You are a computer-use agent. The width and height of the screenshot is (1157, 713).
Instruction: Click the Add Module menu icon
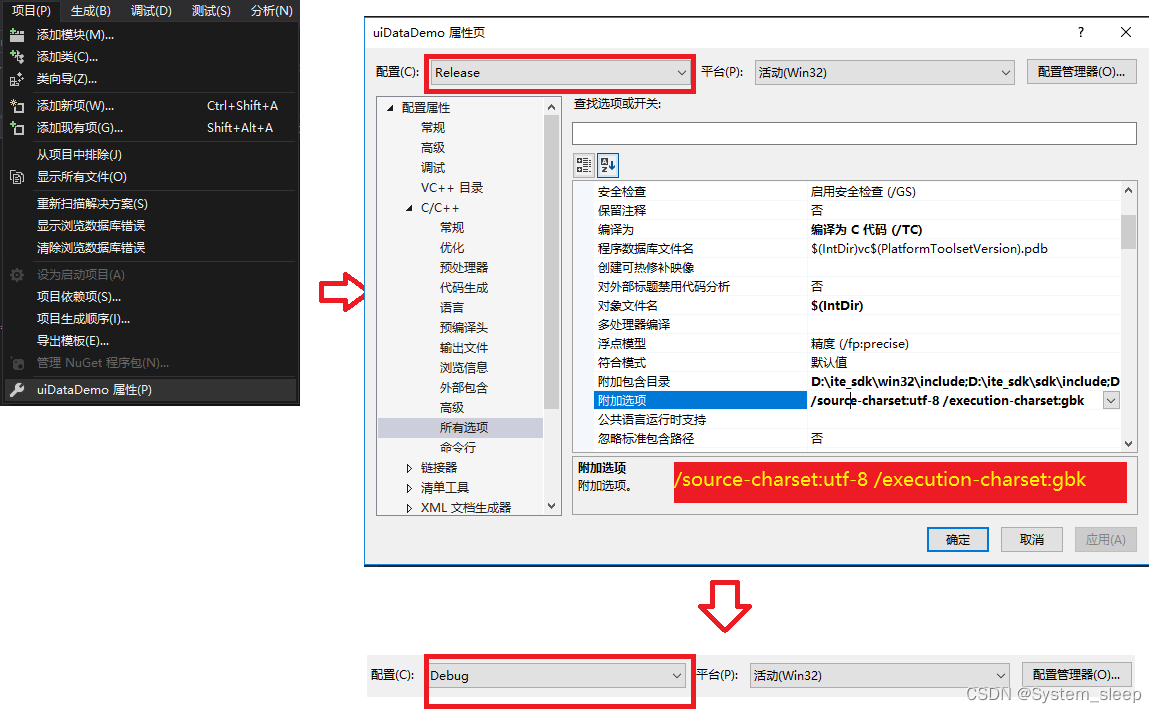coord(17,35)
